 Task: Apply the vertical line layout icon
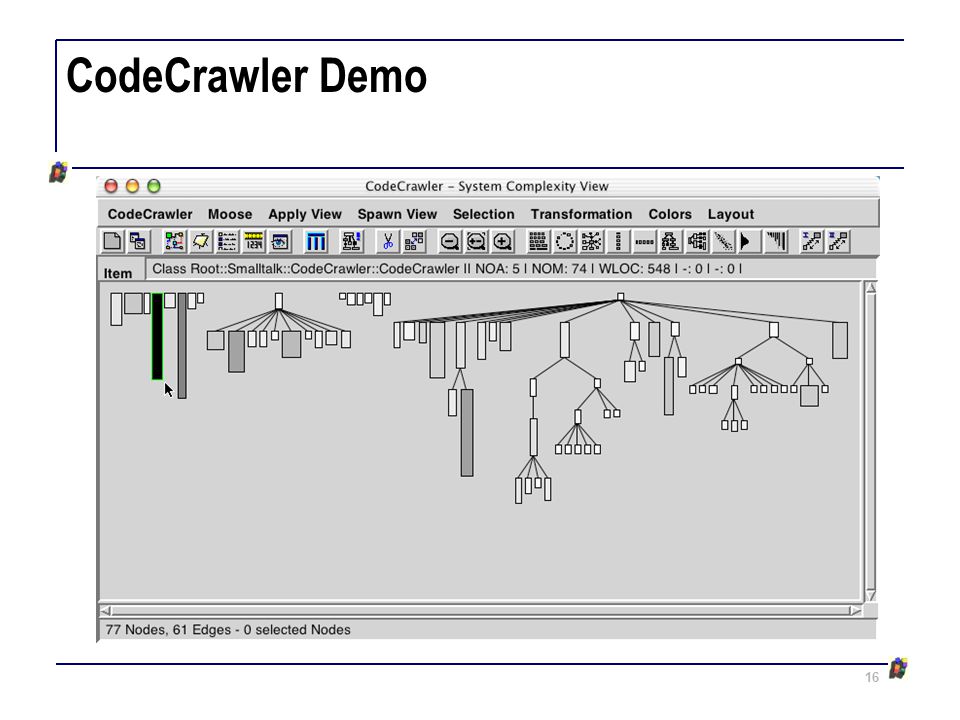(x=618, y=241)
